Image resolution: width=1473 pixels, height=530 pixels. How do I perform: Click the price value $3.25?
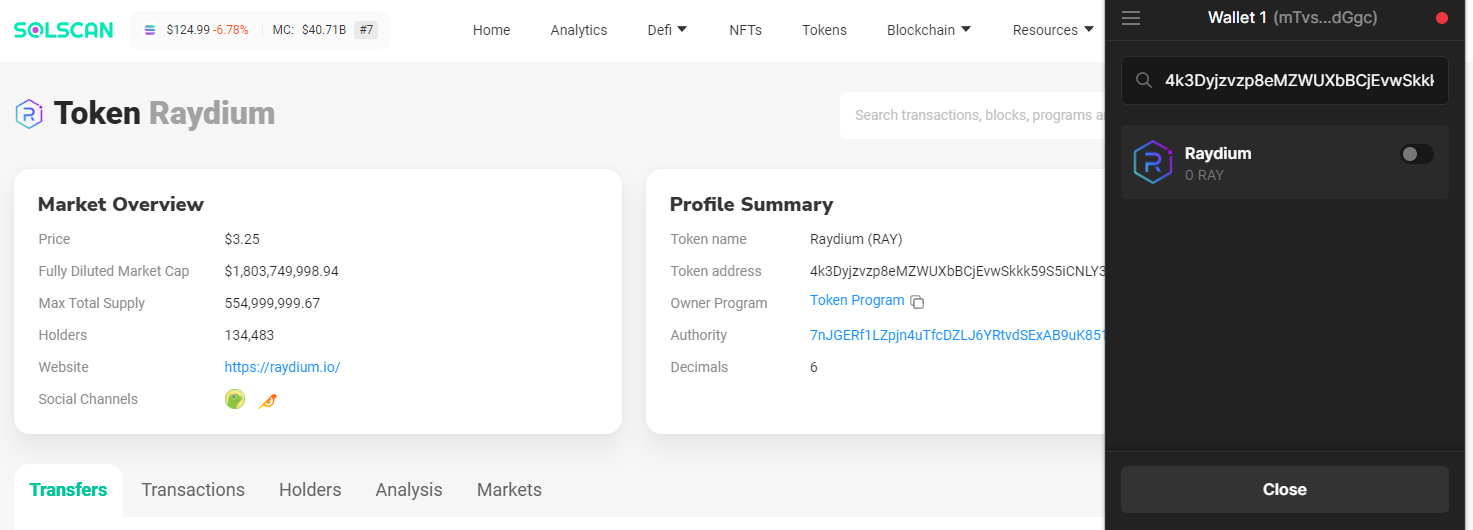click(x=242, y=239)
